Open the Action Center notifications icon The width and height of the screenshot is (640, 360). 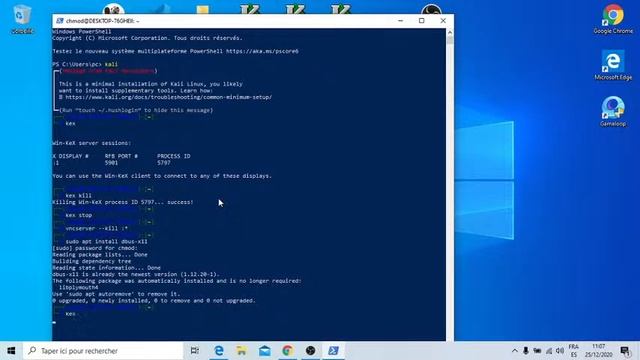tap(625, 351)
